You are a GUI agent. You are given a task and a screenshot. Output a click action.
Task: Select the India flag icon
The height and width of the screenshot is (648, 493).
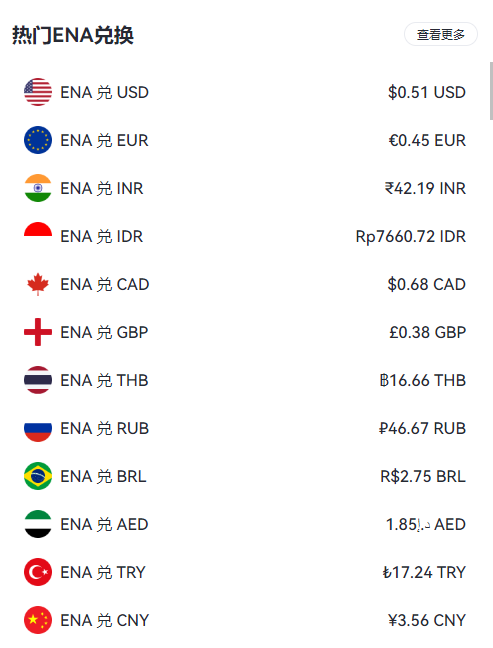point(38,188)
